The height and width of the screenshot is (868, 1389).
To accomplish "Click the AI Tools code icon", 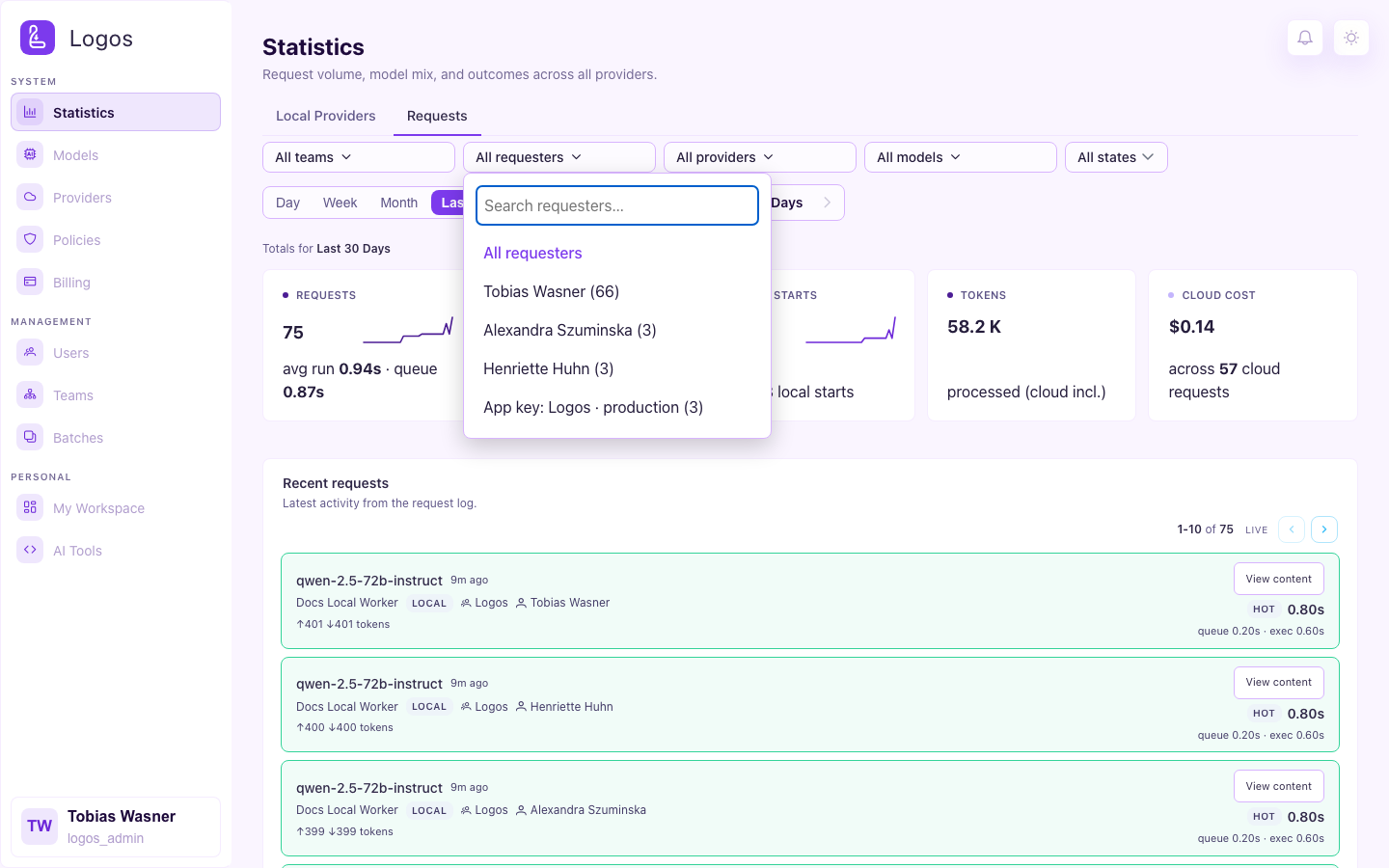I will tap(30, 550).
